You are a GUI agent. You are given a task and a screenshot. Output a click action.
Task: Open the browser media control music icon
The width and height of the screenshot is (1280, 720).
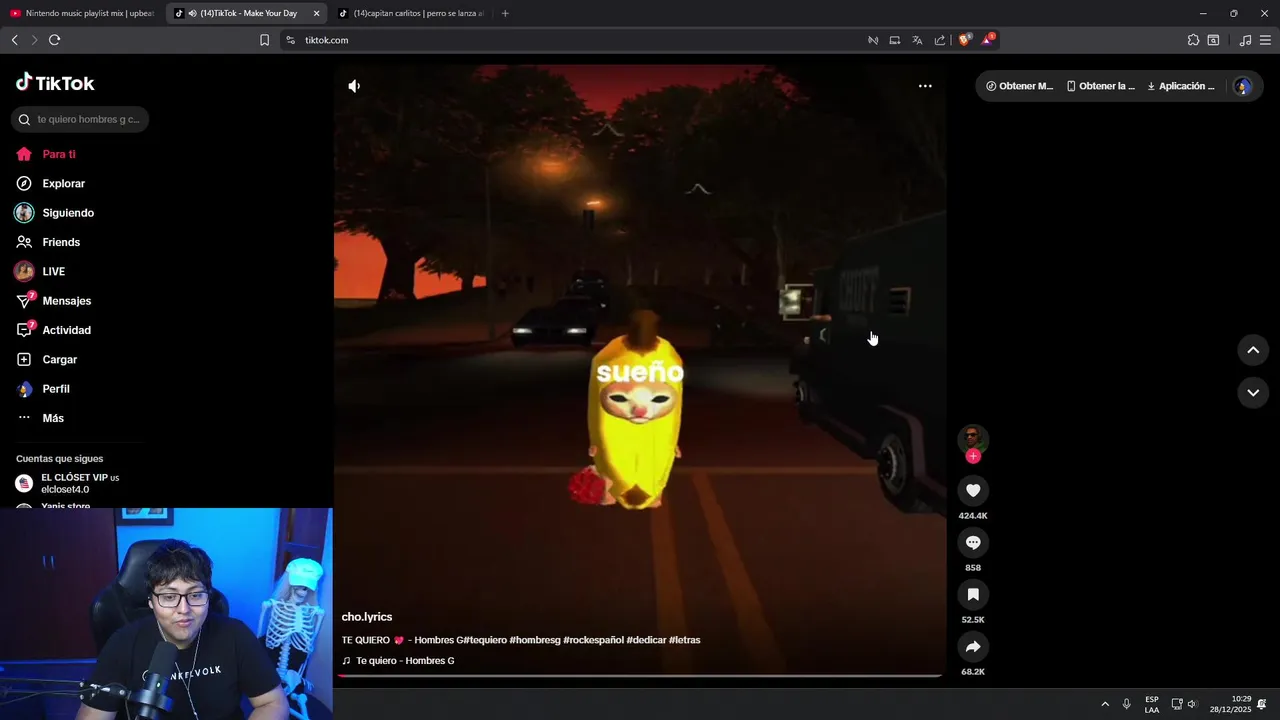pyautogui.click(x=1245, y=40)
